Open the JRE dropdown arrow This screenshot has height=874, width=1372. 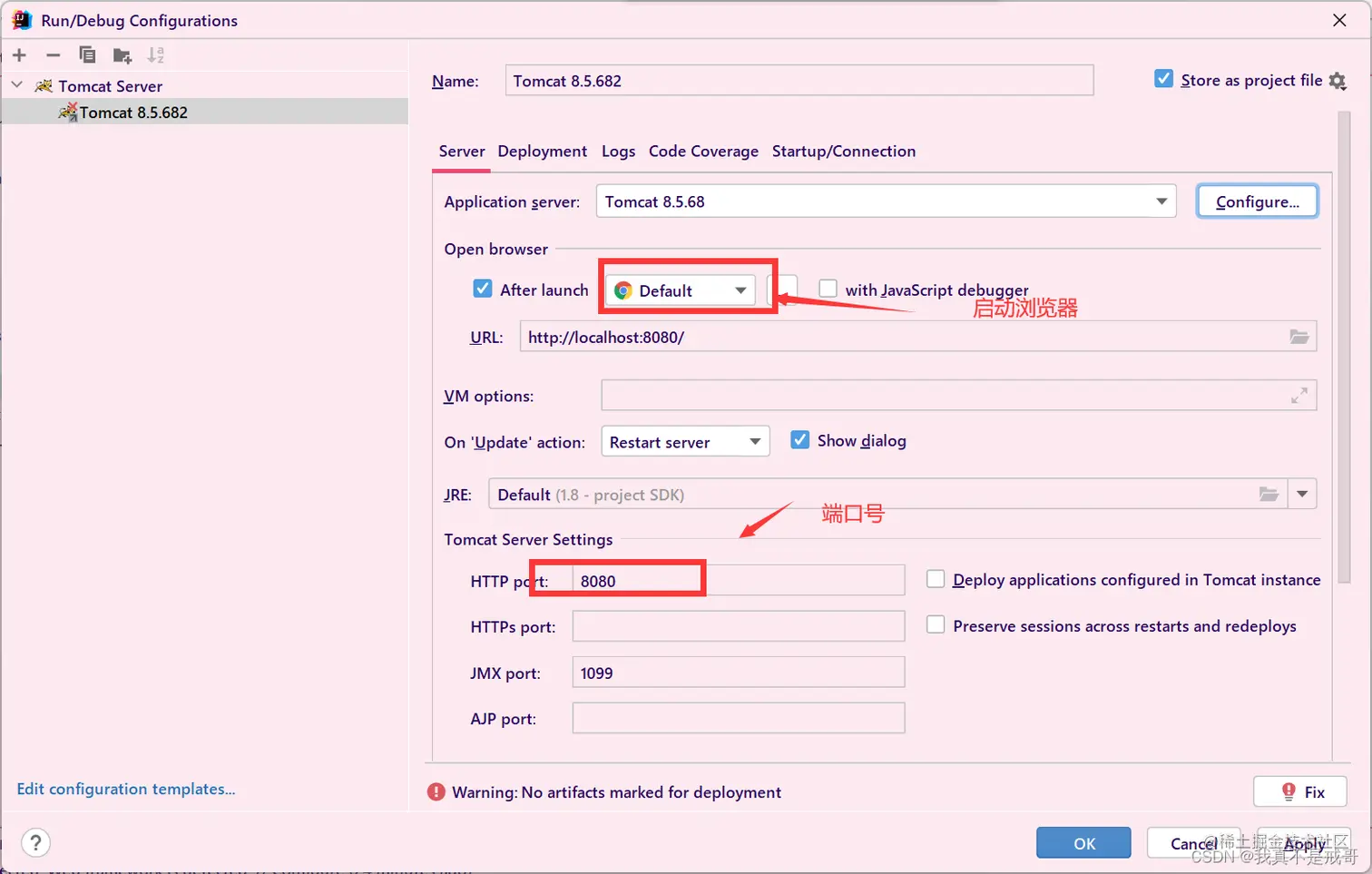[x=1302, y=495]
